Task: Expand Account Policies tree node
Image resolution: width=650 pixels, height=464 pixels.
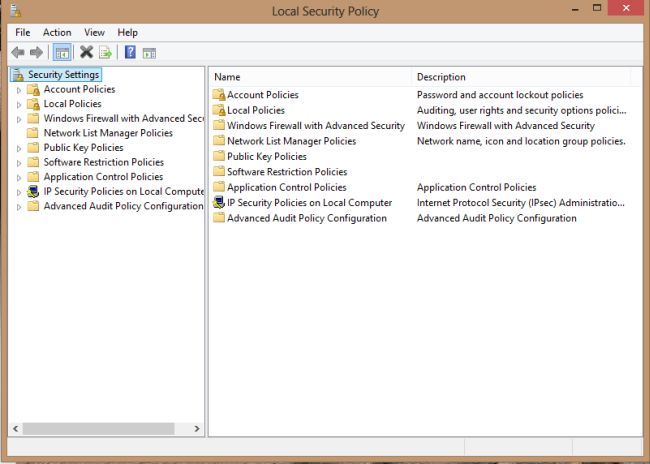Action: pyautogui.click(x=19, y=90)
